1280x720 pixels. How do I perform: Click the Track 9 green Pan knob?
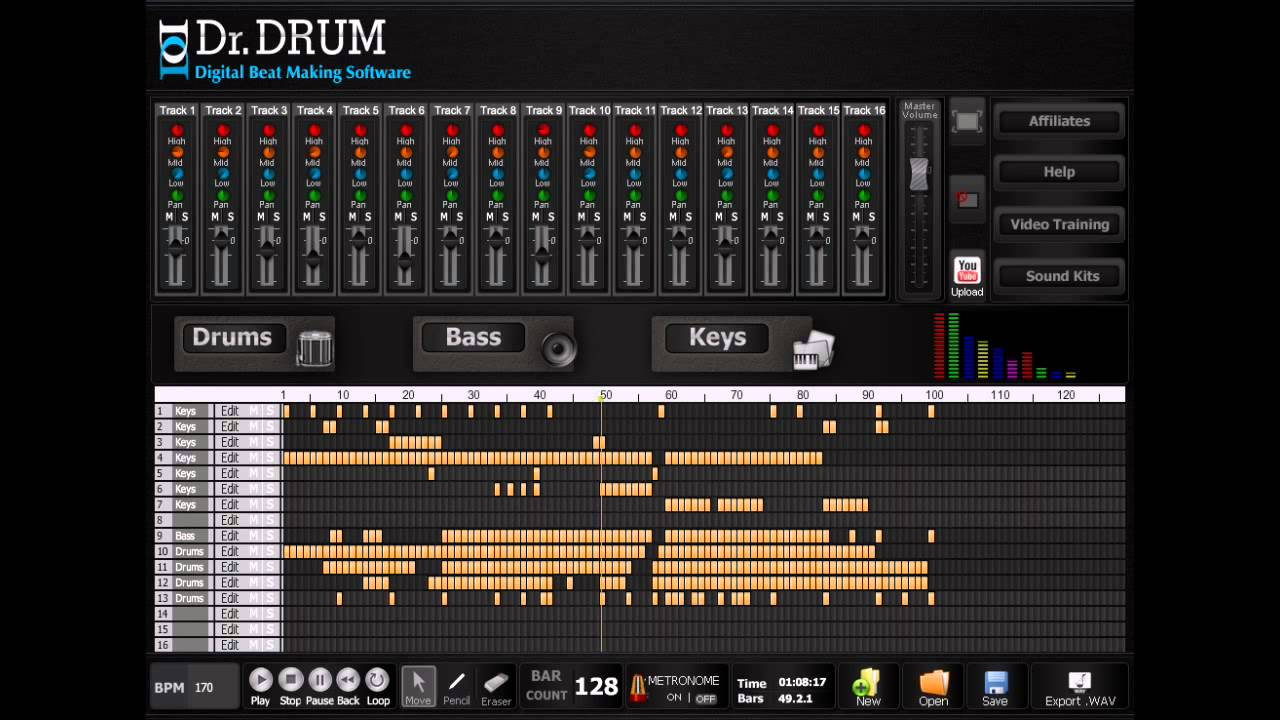[543, 195]
